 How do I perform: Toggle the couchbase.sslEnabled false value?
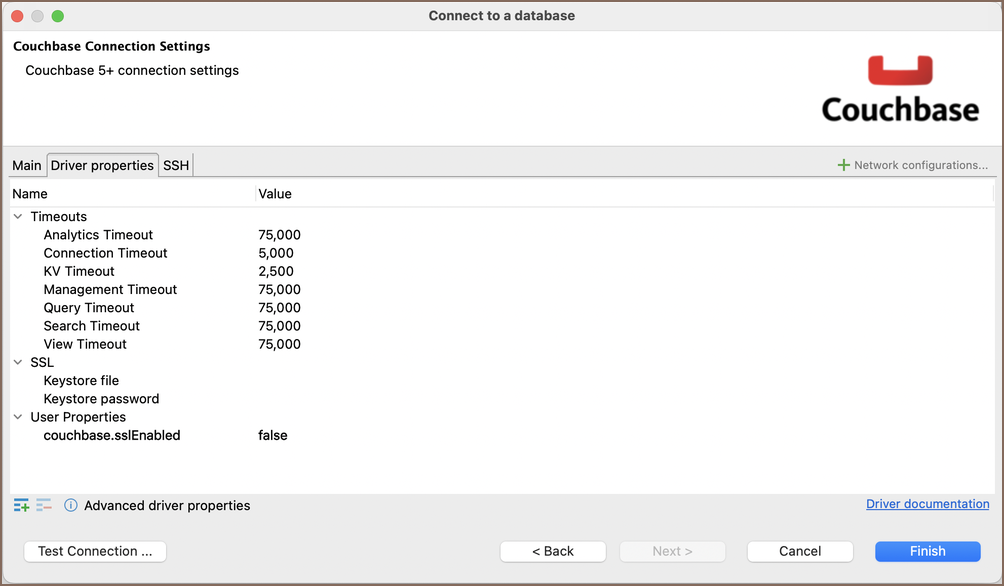click(x=273, y=435)
